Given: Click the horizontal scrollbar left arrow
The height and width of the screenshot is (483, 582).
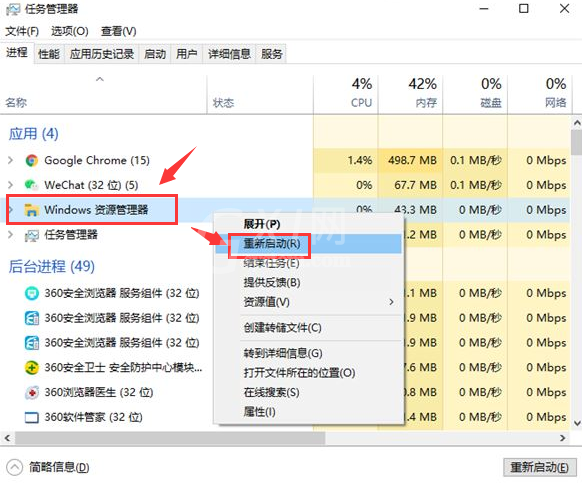Looking at the screenshot, I should 7,438.
